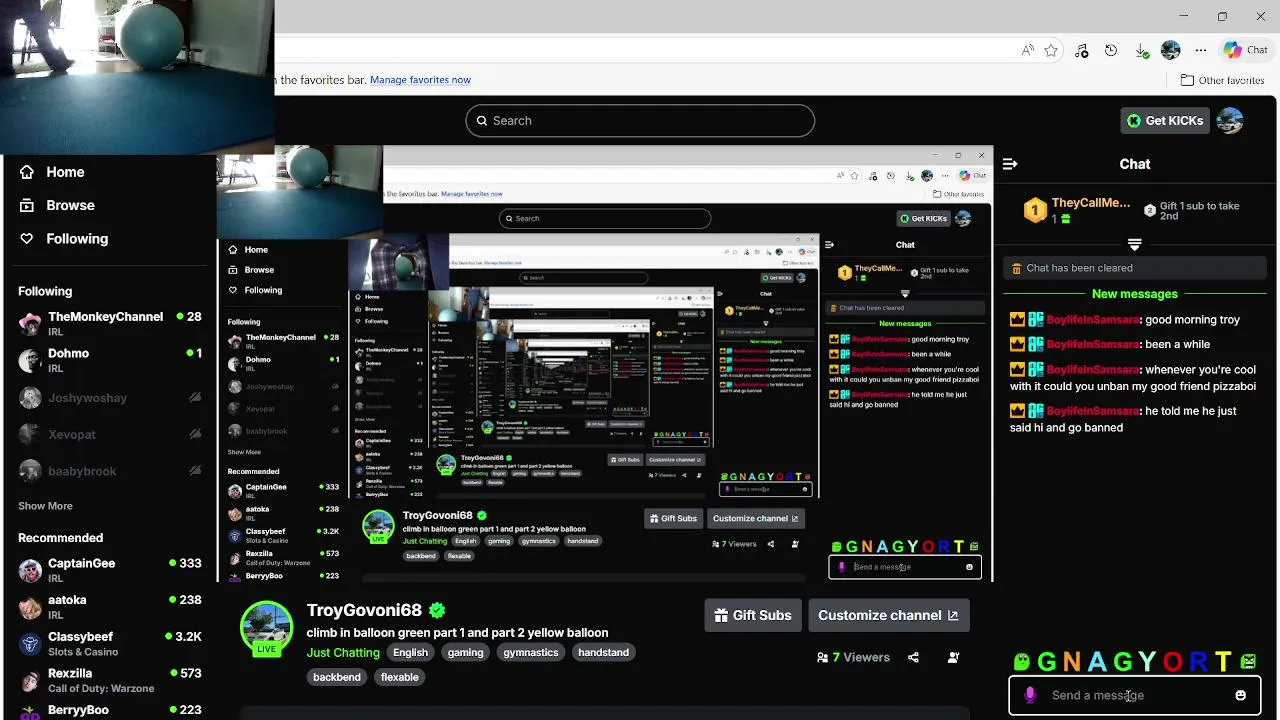Select the handstand tag
1280x720 pixels.
click(603, 652)
